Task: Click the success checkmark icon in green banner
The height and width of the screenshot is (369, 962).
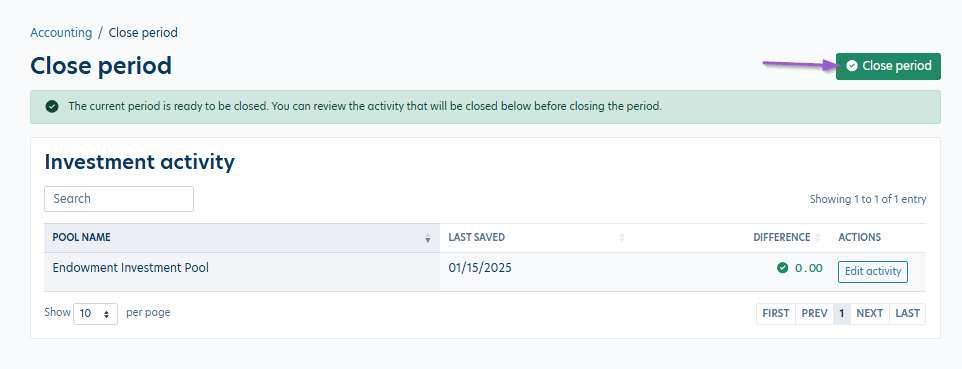Action: pyautogui.click(x=52, y=106)
